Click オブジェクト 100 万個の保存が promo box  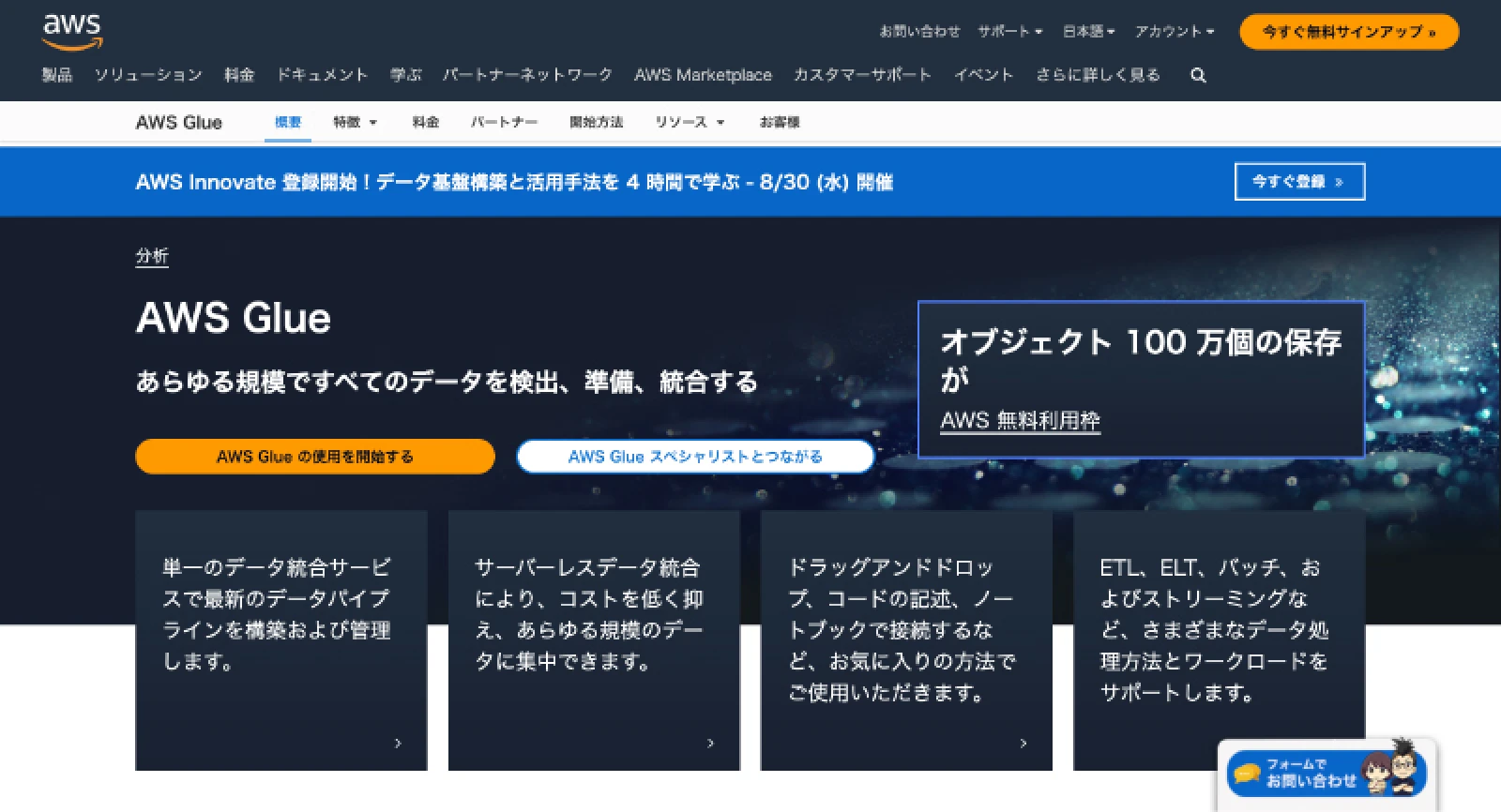click(x=1141, y=379)
